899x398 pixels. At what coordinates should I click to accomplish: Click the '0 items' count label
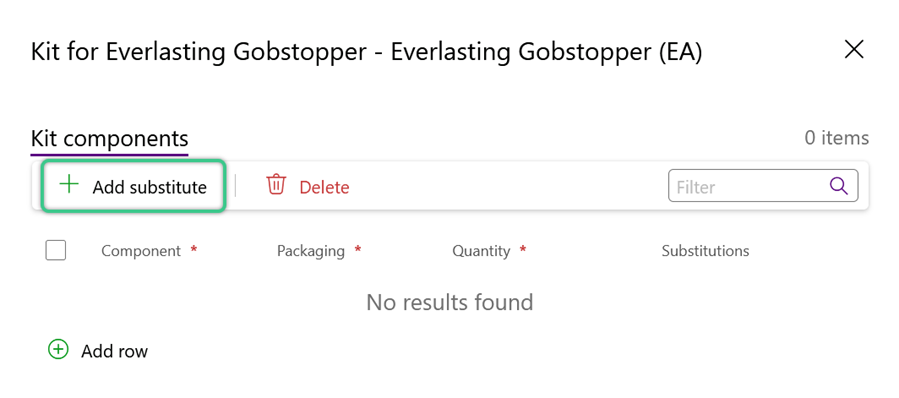tap(837, 138)
